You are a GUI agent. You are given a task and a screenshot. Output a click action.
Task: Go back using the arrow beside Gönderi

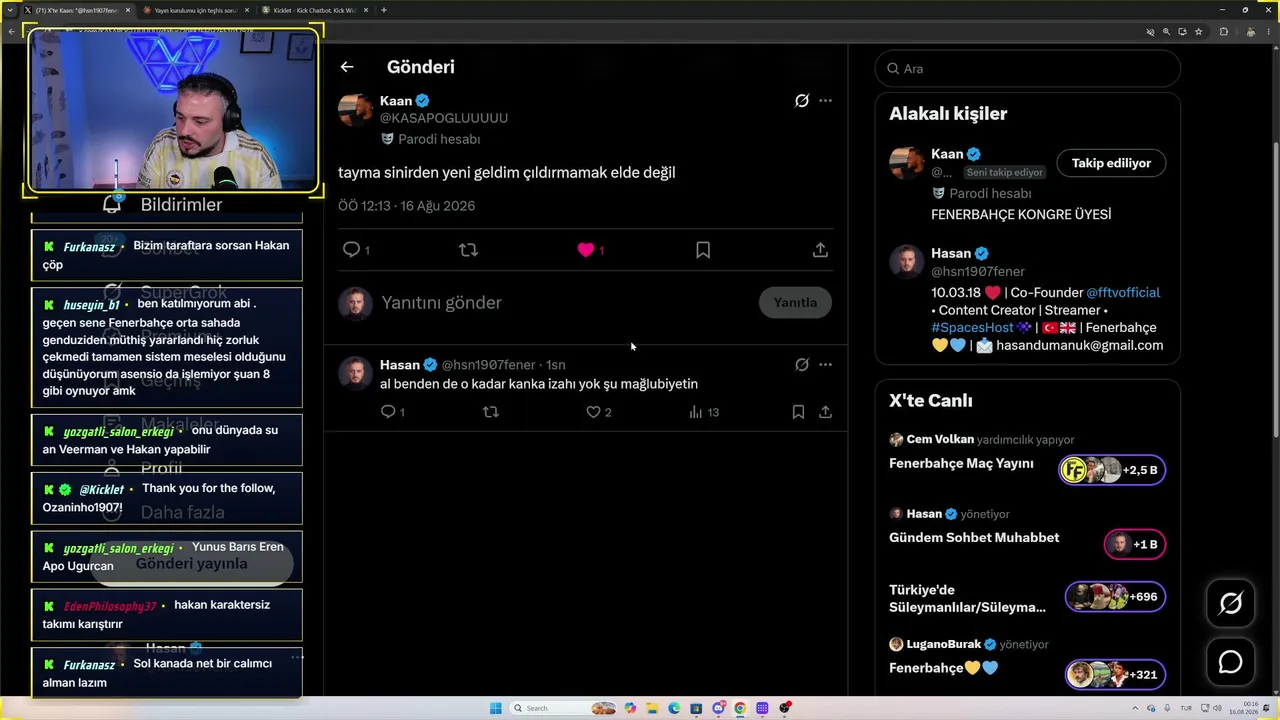[347, 67]
